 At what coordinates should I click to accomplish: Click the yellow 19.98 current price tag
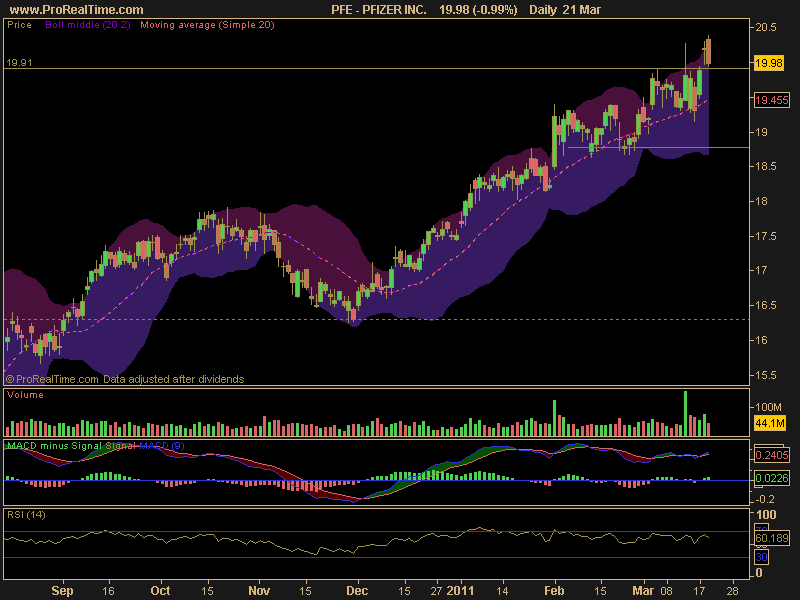[769, 63]
